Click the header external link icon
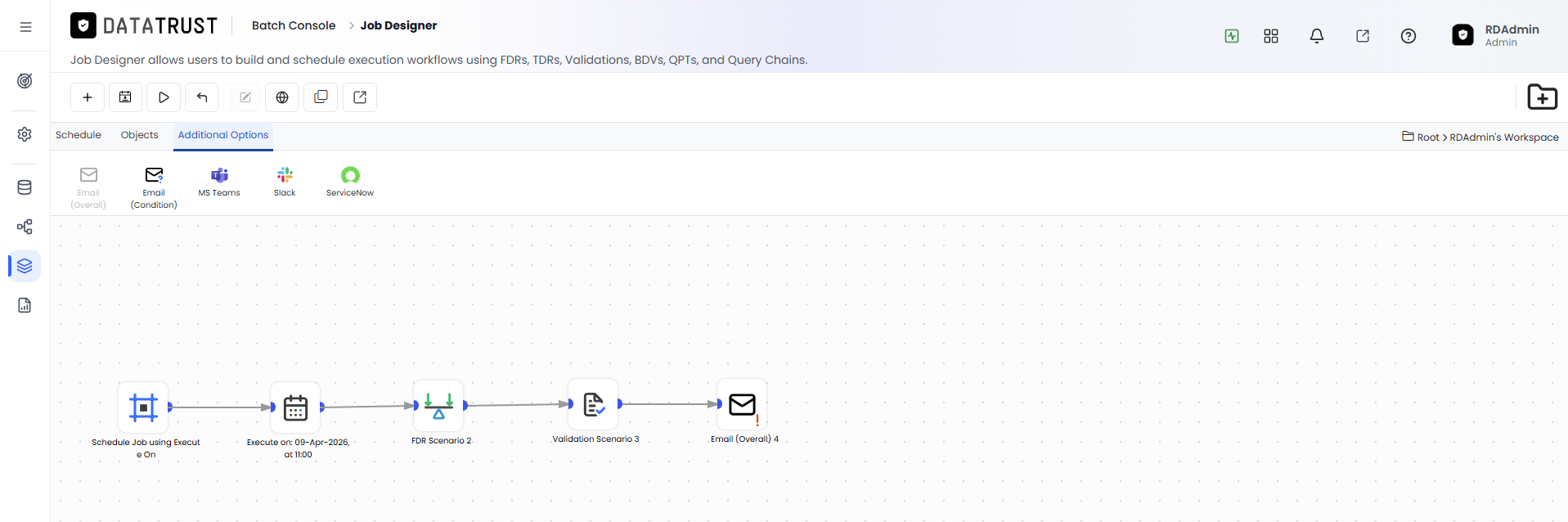The width and height of the screenshot is (1568, 522). click(x=1363, y=36)
